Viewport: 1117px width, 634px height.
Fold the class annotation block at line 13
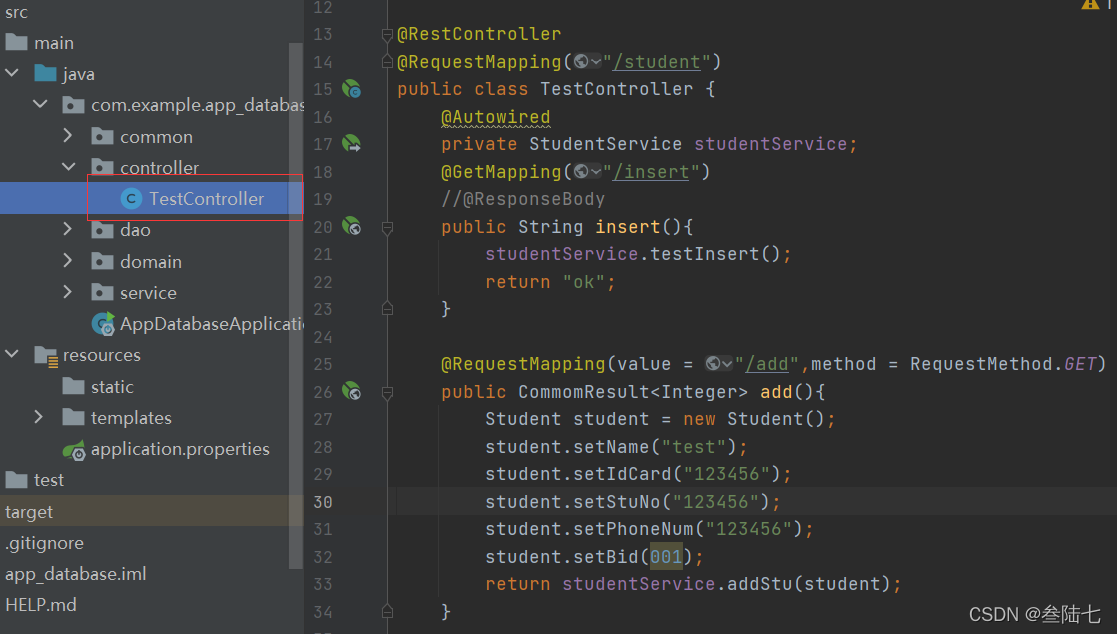[388, 34]
